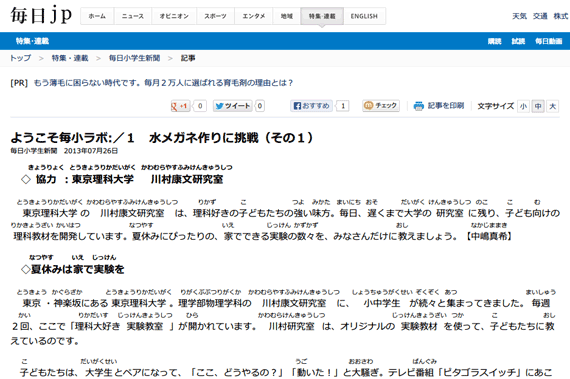Click the author name 【中嶋真希】

pos(489,237)
